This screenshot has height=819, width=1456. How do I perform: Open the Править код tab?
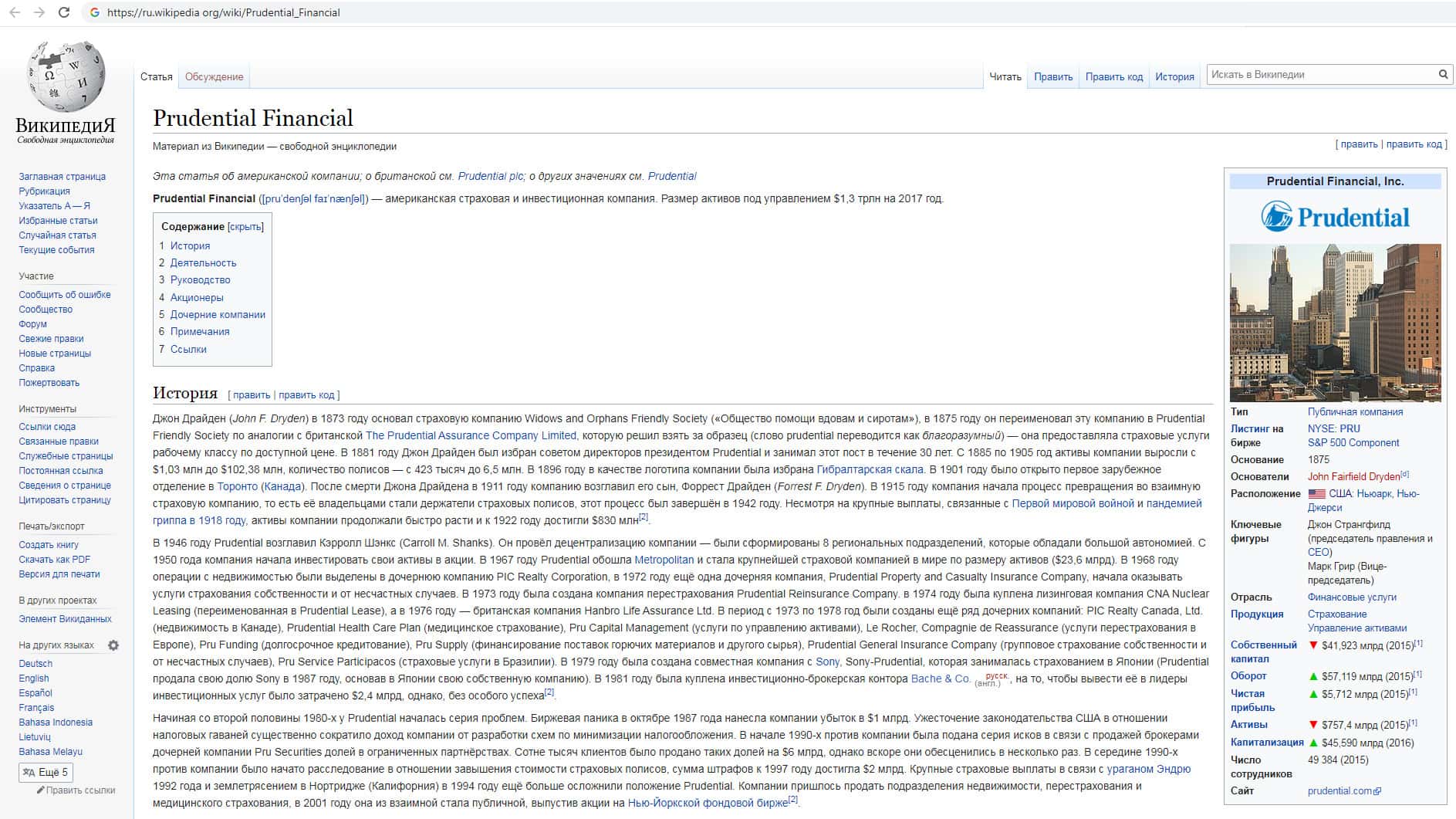1113,77
